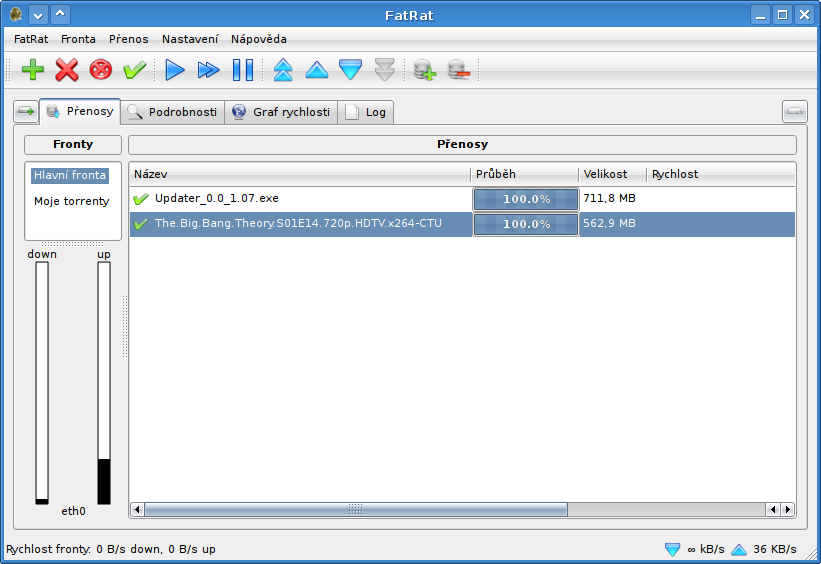Select The.Big.Bang.Theory.S01E14 transfer row
Viewport: 821px width, 564px height.
coord(462,224)
